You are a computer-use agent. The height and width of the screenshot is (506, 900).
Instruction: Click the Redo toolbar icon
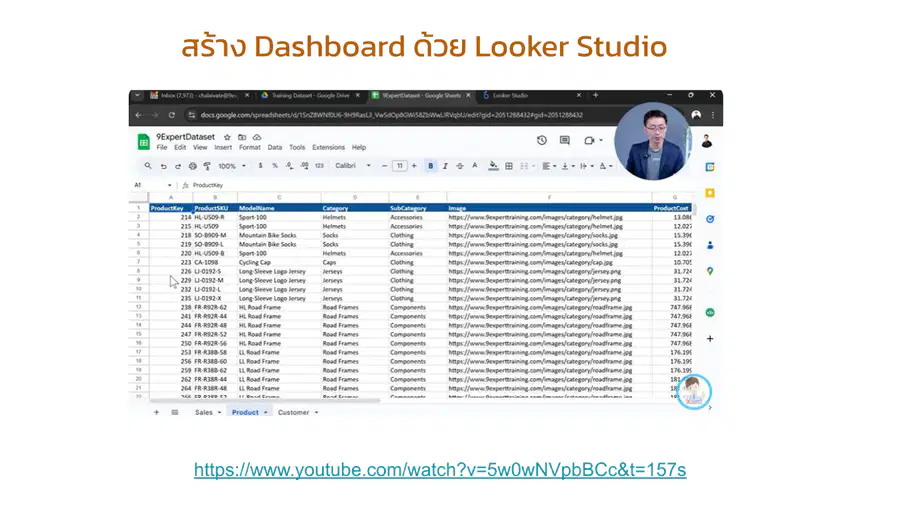click(x=178, y=166)
